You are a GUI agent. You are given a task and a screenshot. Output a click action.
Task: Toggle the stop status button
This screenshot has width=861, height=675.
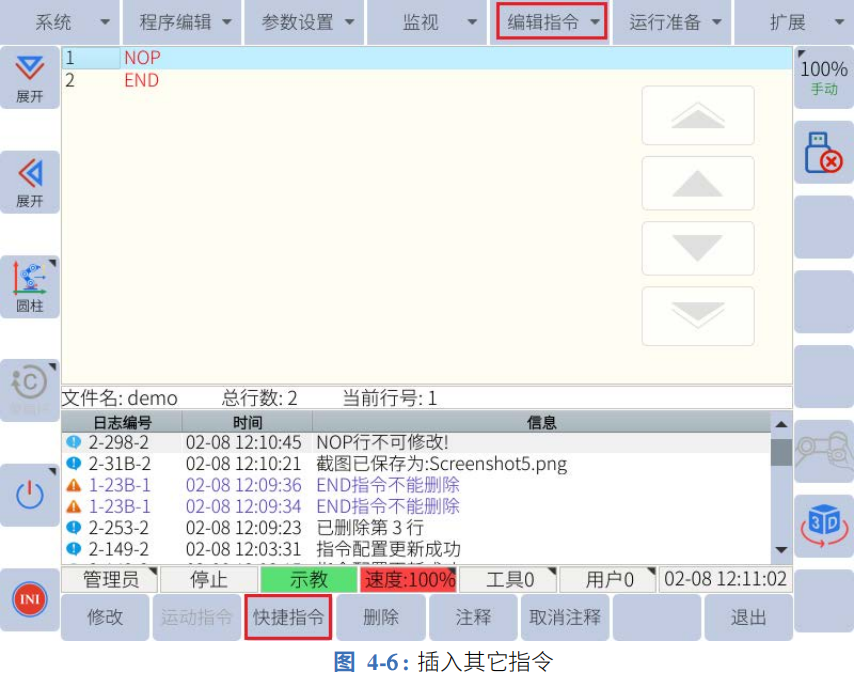pyautogui.click(x=209, y=579)
